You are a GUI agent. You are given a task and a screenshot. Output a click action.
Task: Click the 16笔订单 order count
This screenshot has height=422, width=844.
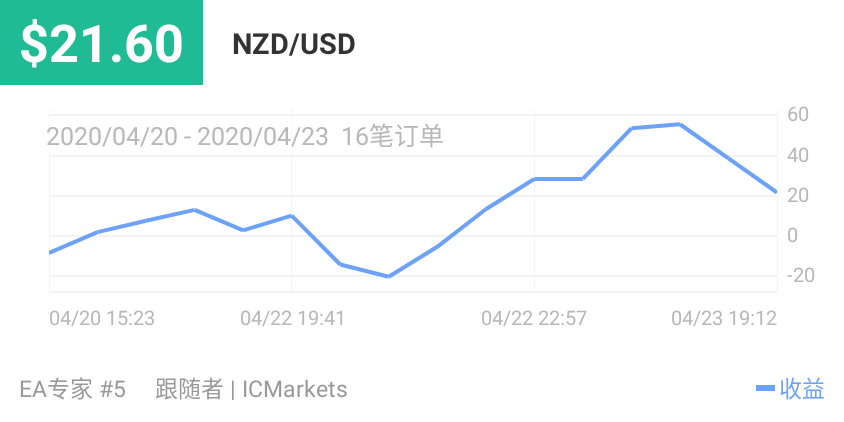(392, 136)
